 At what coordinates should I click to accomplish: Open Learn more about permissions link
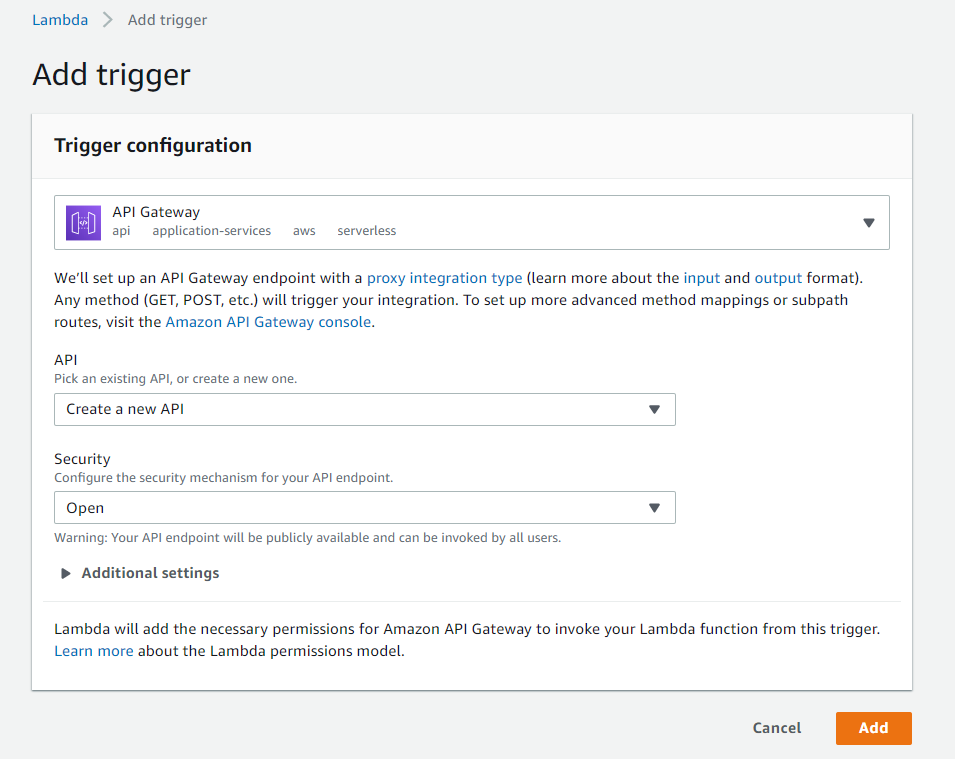(94, 651)
